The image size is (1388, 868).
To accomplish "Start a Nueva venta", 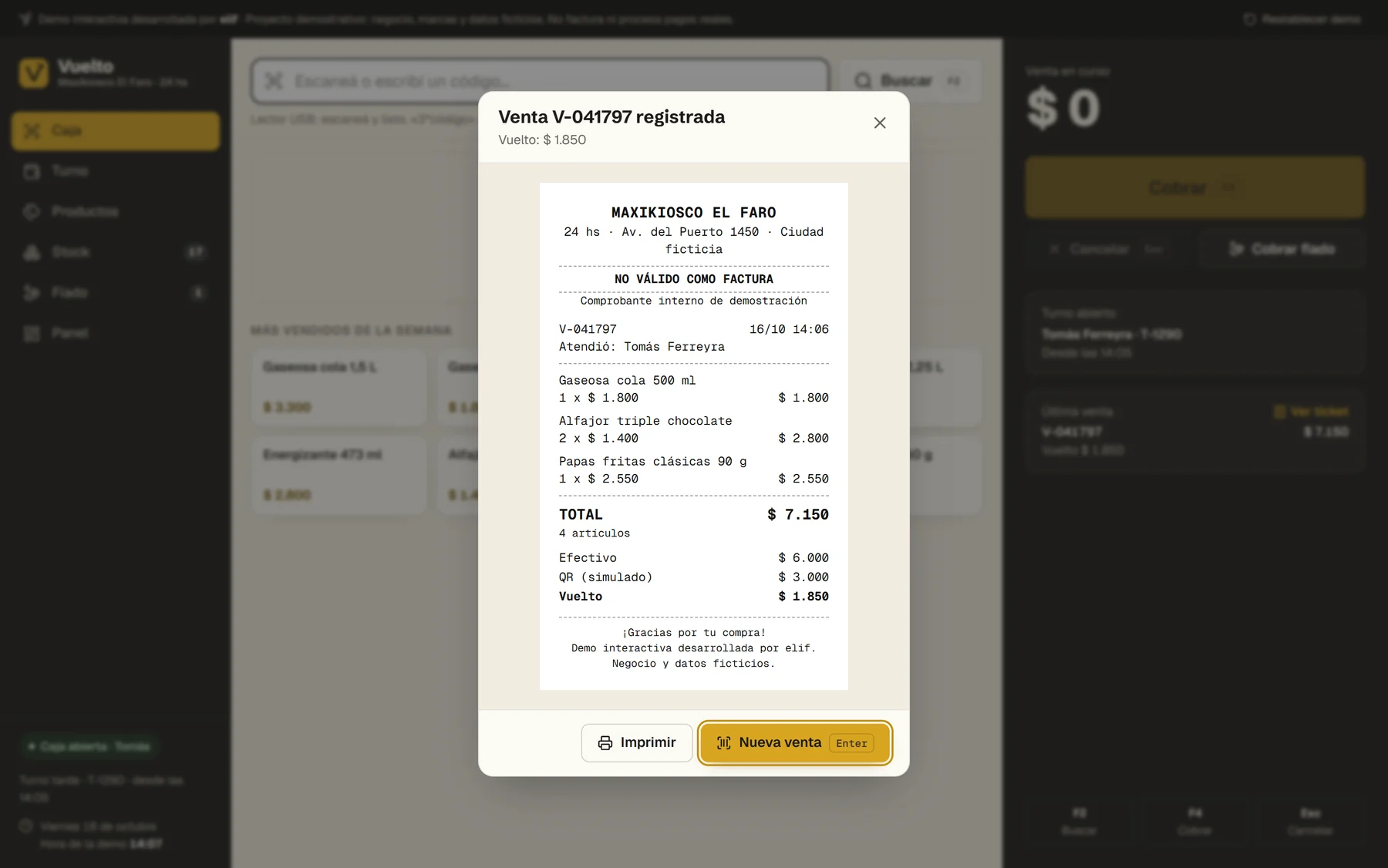I will (x=795, y=742).
